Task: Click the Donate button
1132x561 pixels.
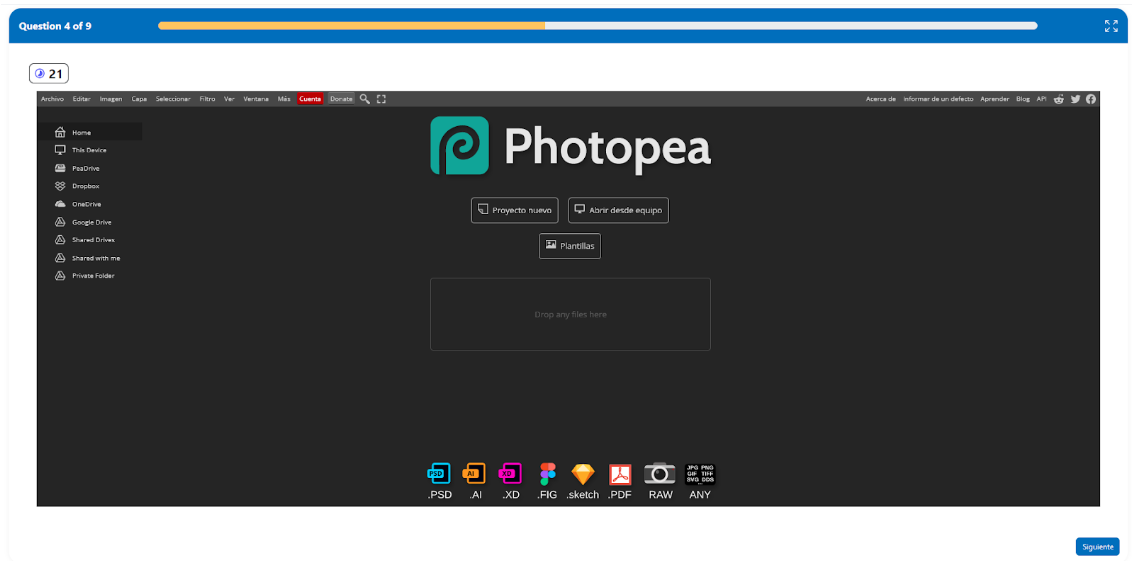Action: pos(341,99)
